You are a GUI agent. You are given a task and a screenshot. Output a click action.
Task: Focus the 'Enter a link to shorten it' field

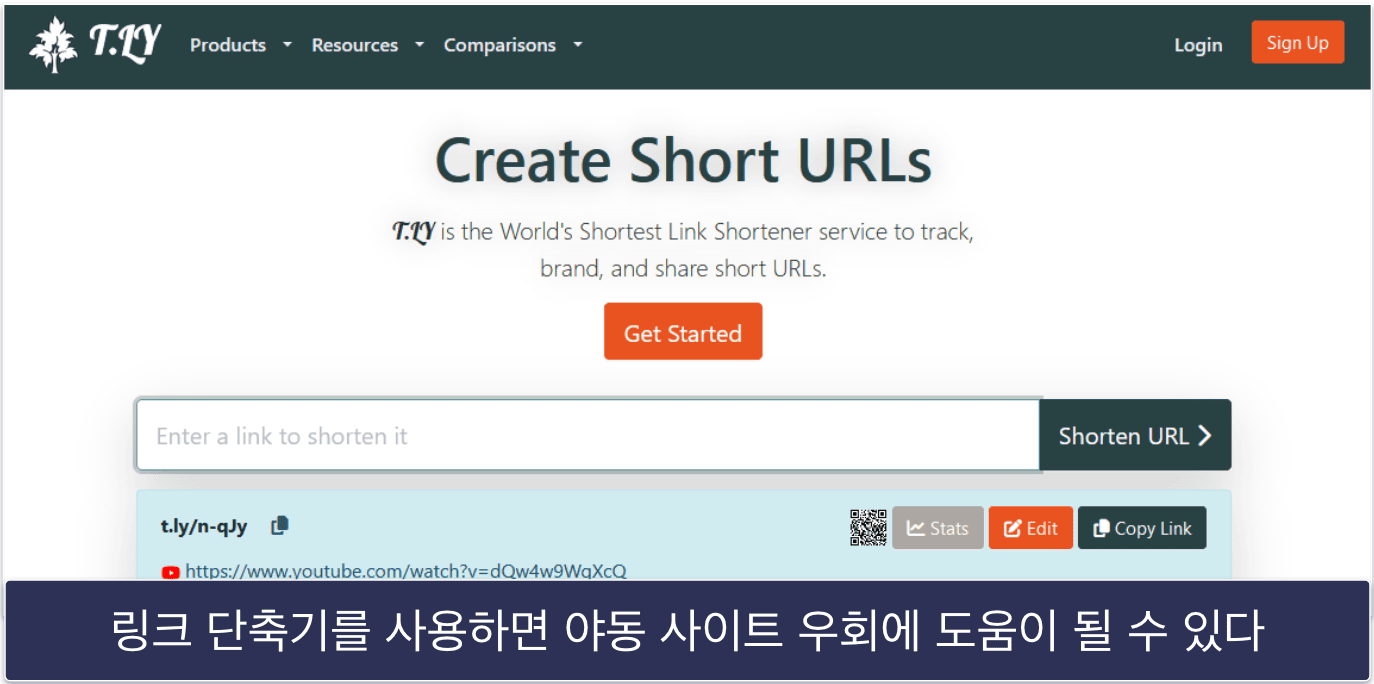click(588, 435)
